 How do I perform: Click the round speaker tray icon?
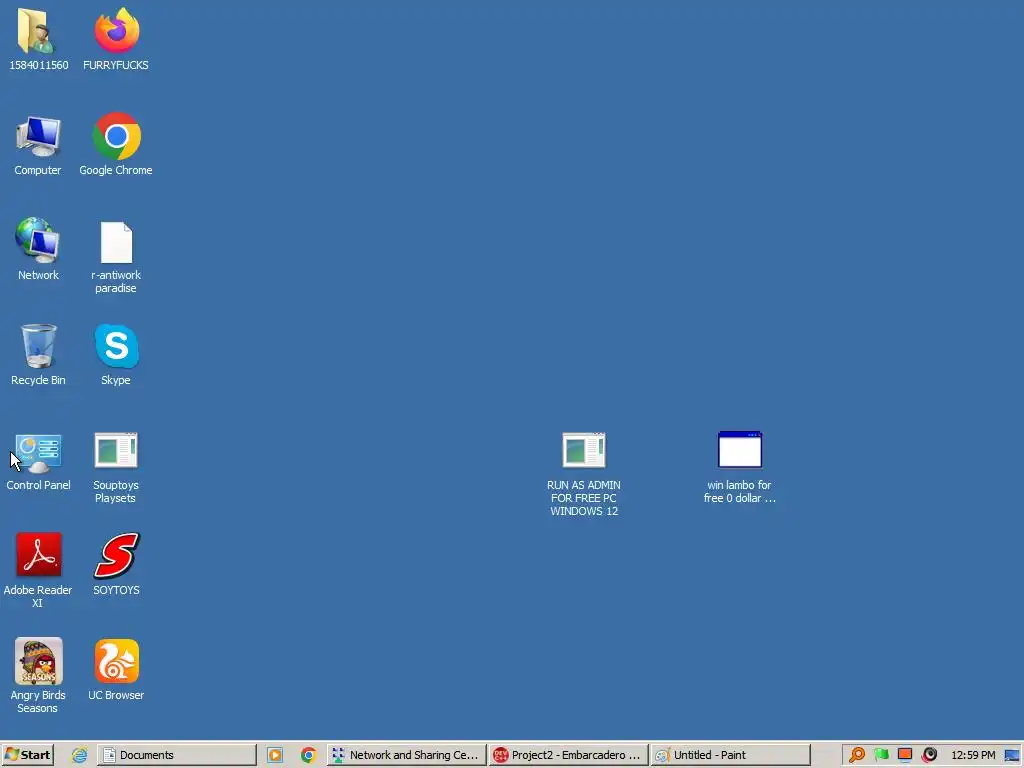(x=929, y=755)
